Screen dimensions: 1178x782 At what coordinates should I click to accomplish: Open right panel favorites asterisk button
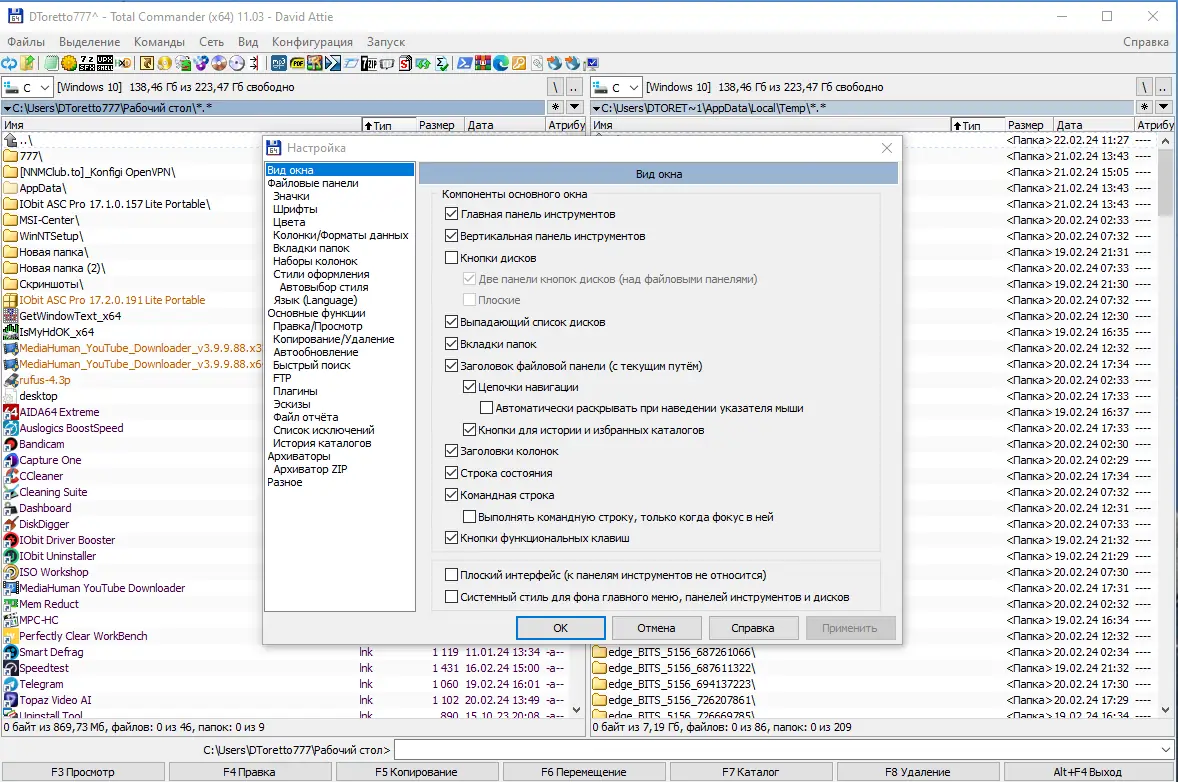tap(1144, 107)
